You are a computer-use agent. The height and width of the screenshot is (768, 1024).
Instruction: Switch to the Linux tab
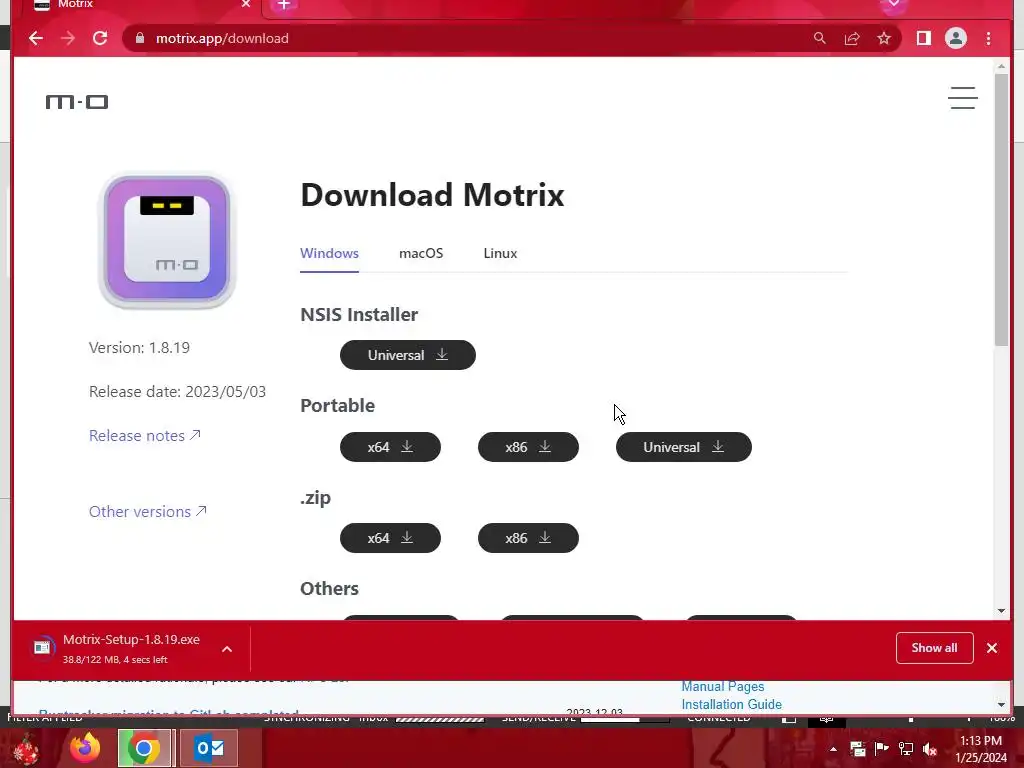(x=500, y=253)
